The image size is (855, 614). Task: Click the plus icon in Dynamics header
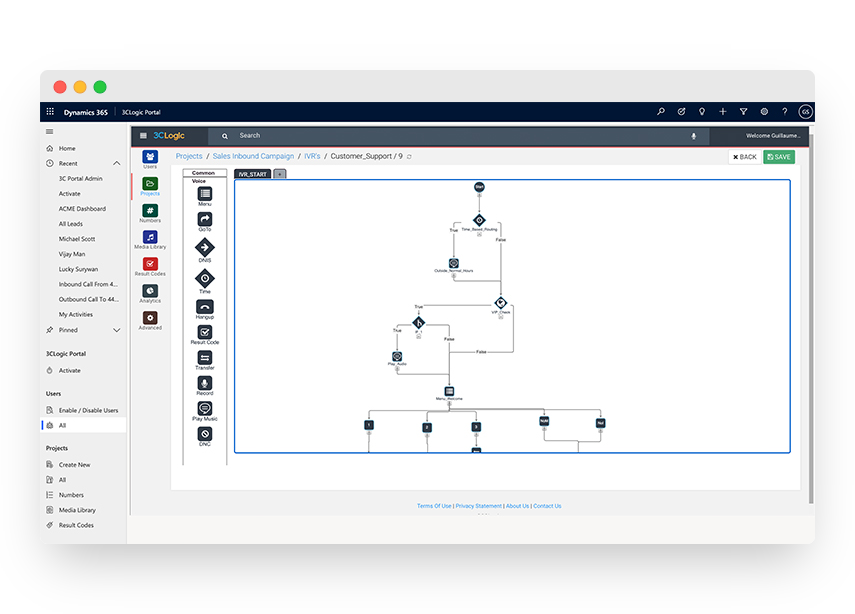pyautogui.click(x=722, y=112)
